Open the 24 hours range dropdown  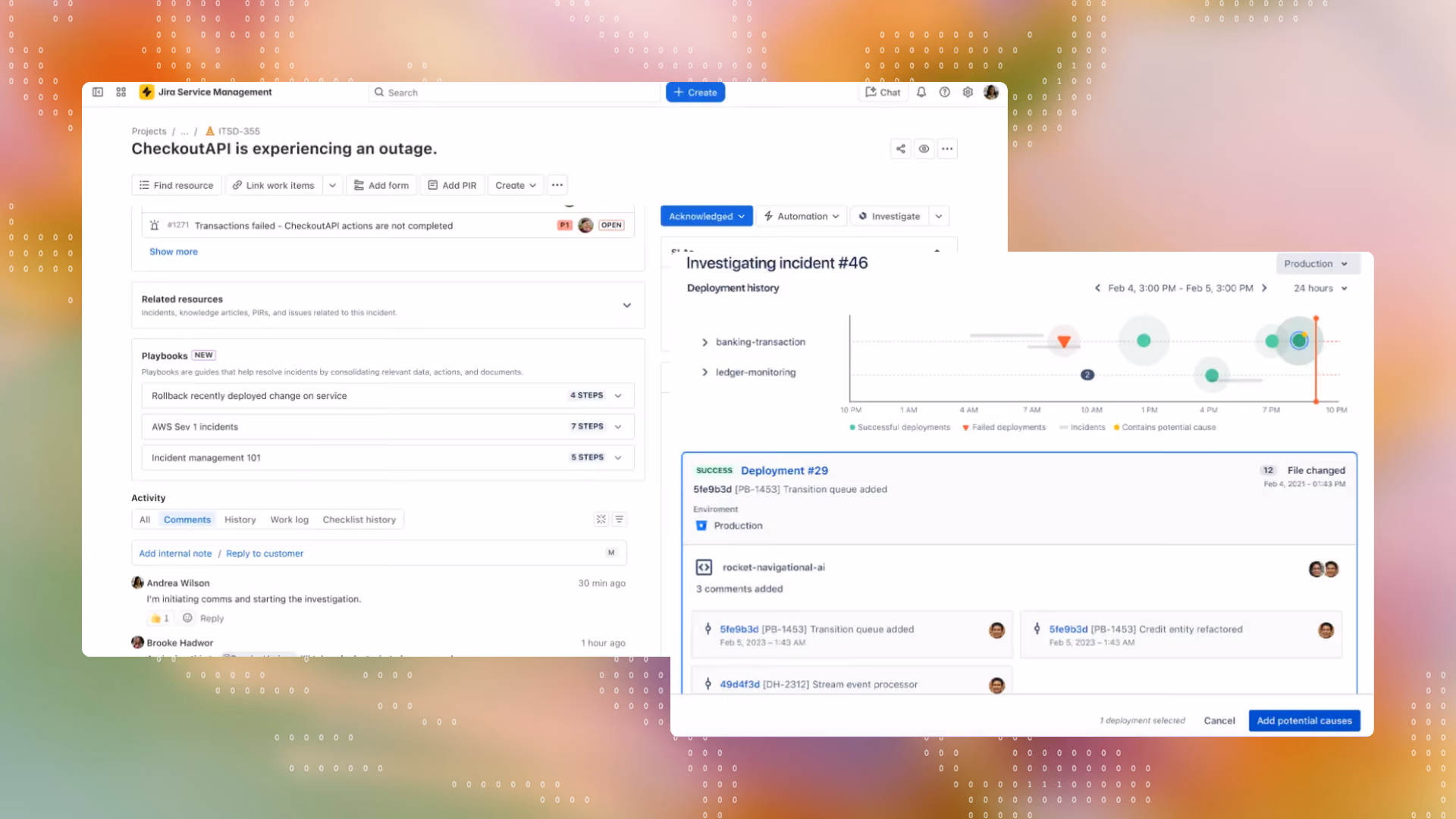pyautogui.click(x=1320, y=288)
